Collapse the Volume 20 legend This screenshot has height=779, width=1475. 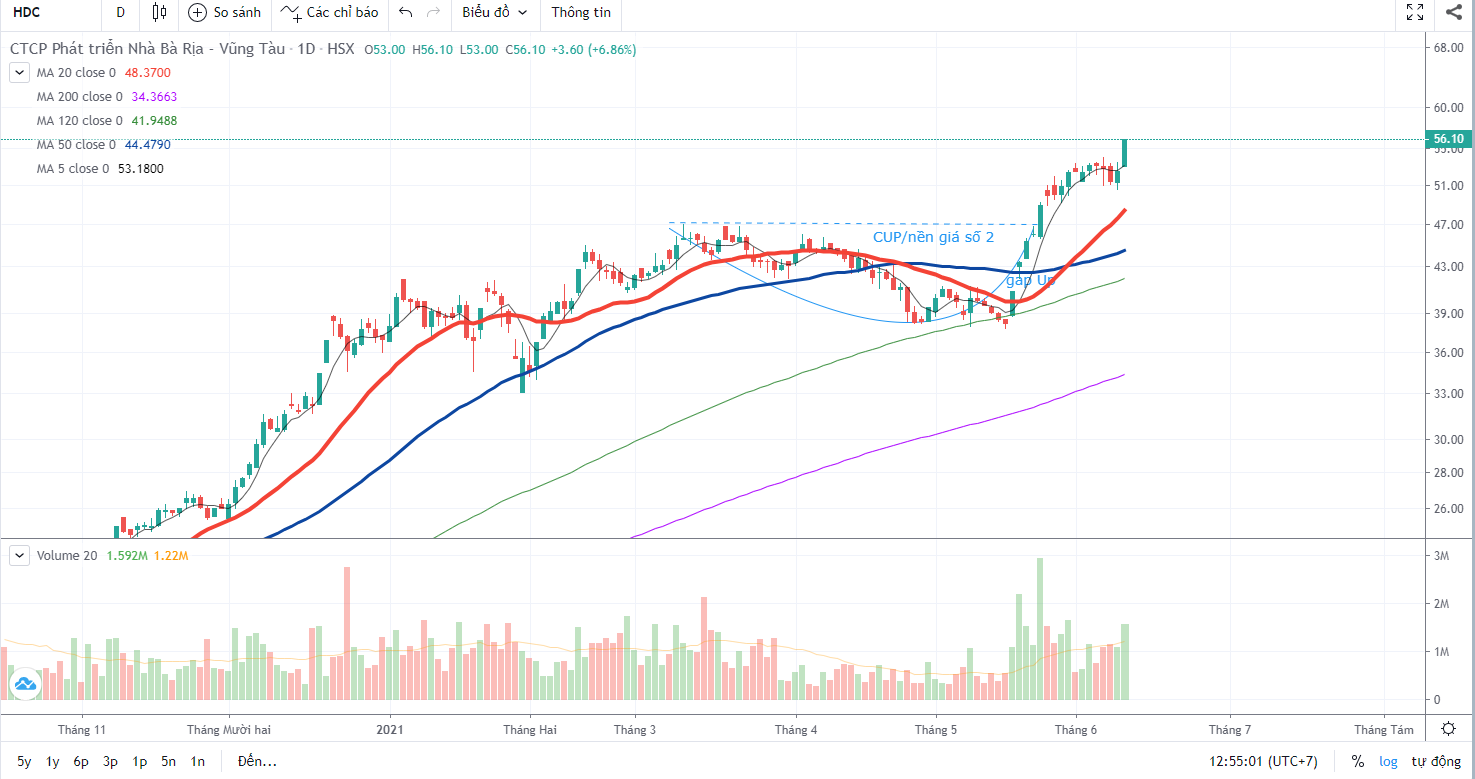coord(19,555)
